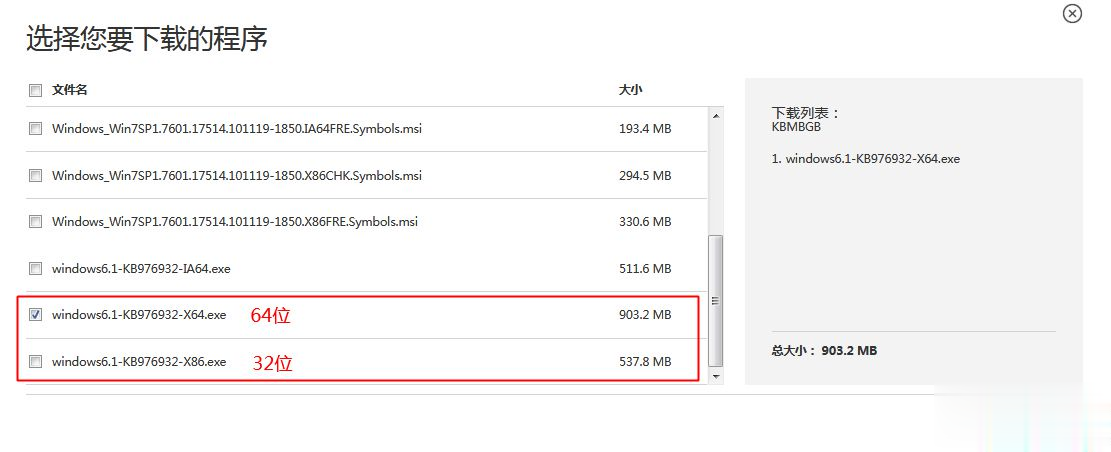This screenshot has width=1111, height=452.
Task: Click the 903.2 MB size in the file list
Action: 645,315
